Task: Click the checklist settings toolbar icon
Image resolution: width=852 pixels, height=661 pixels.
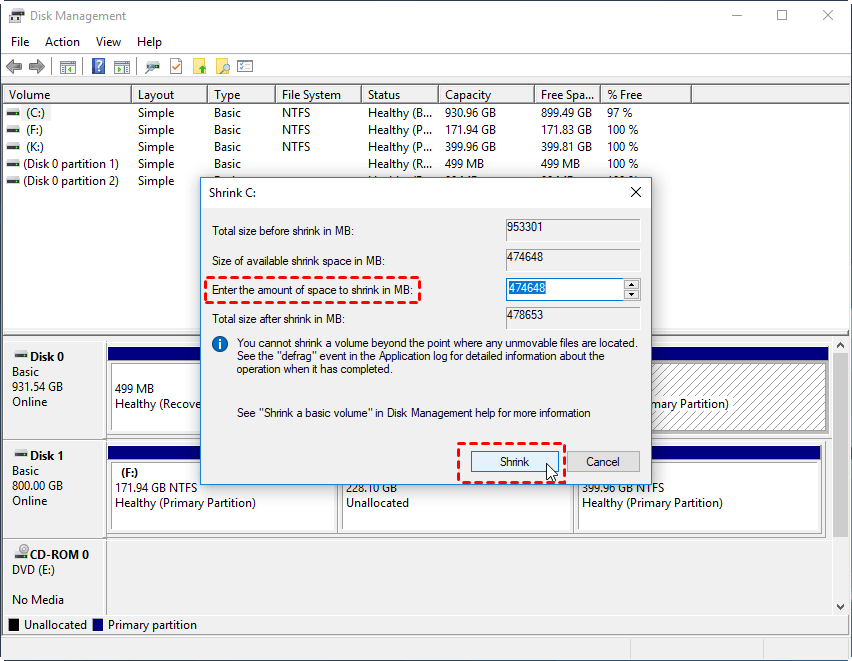Action: (245, 66)
